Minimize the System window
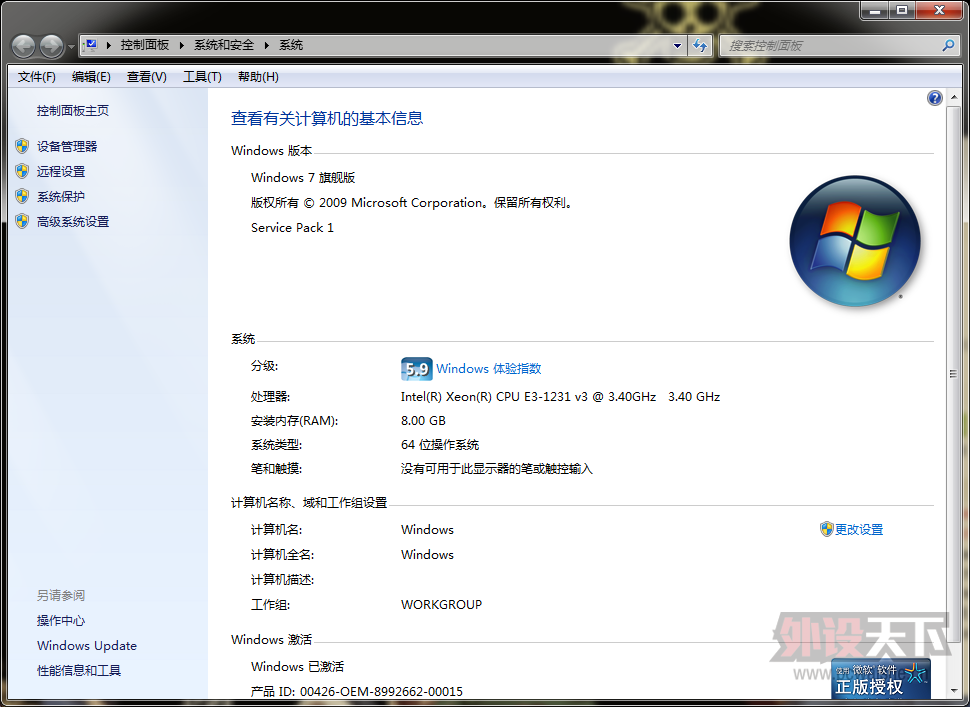This screenshot has width=970, height=707. click(874, 10)
